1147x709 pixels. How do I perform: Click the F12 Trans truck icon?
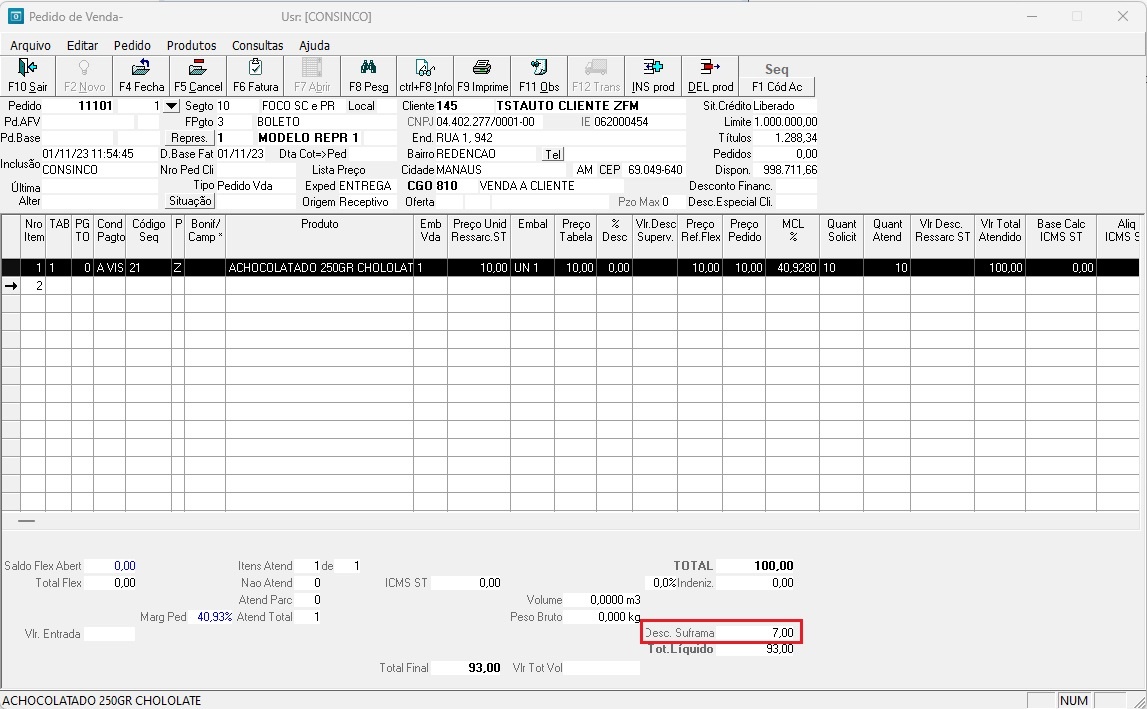pyautogui.click(x=596, y=76)
